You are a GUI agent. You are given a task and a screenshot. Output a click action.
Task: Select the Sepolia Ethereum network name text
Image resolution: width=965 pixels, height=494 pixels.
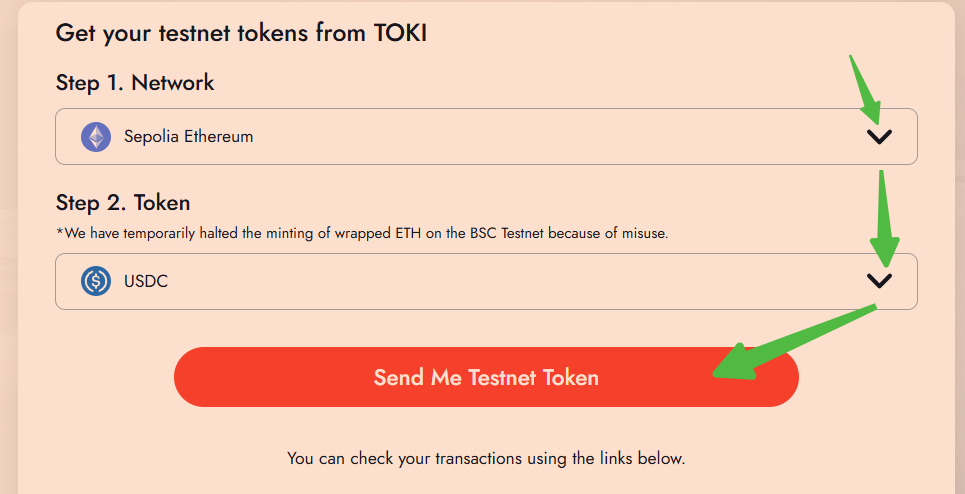[188, 137]
